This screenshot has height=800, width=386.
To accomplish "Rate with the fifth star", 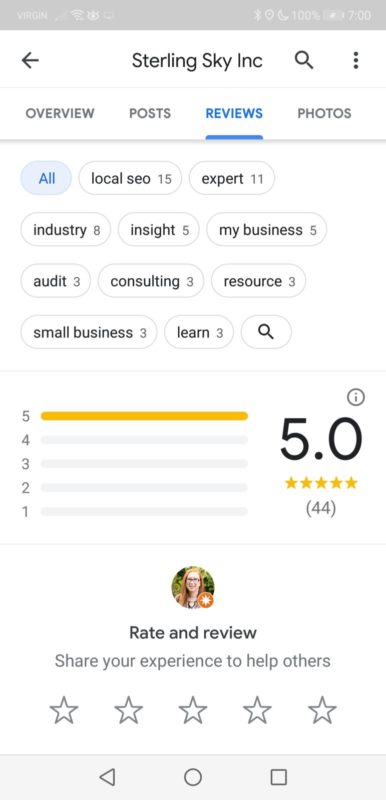I will [x=322, y=711].
